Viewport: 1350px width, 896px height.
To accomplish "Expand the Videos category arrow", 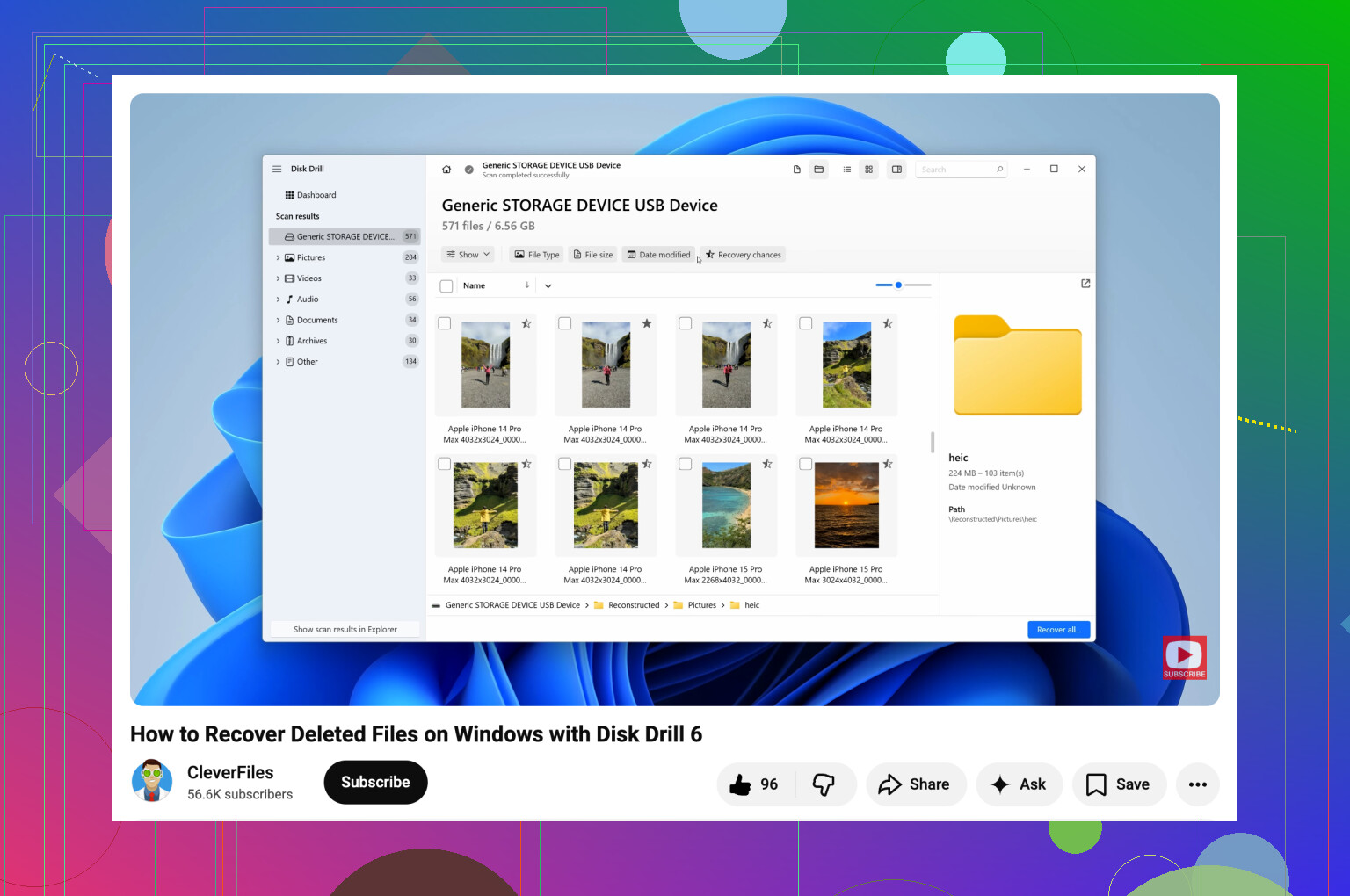I will coord(279,278).
